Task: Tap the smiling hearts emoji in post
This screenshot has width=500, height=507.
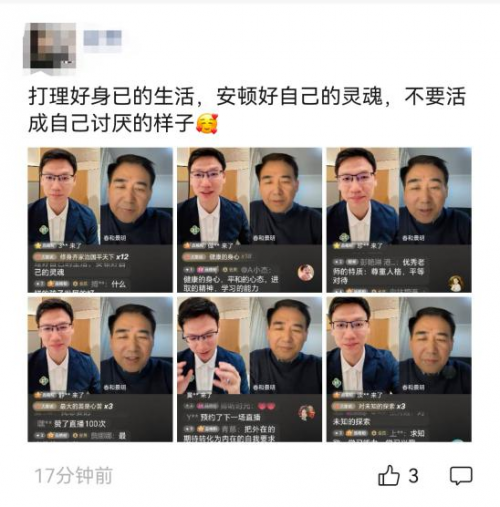Action: pos(207,124)
